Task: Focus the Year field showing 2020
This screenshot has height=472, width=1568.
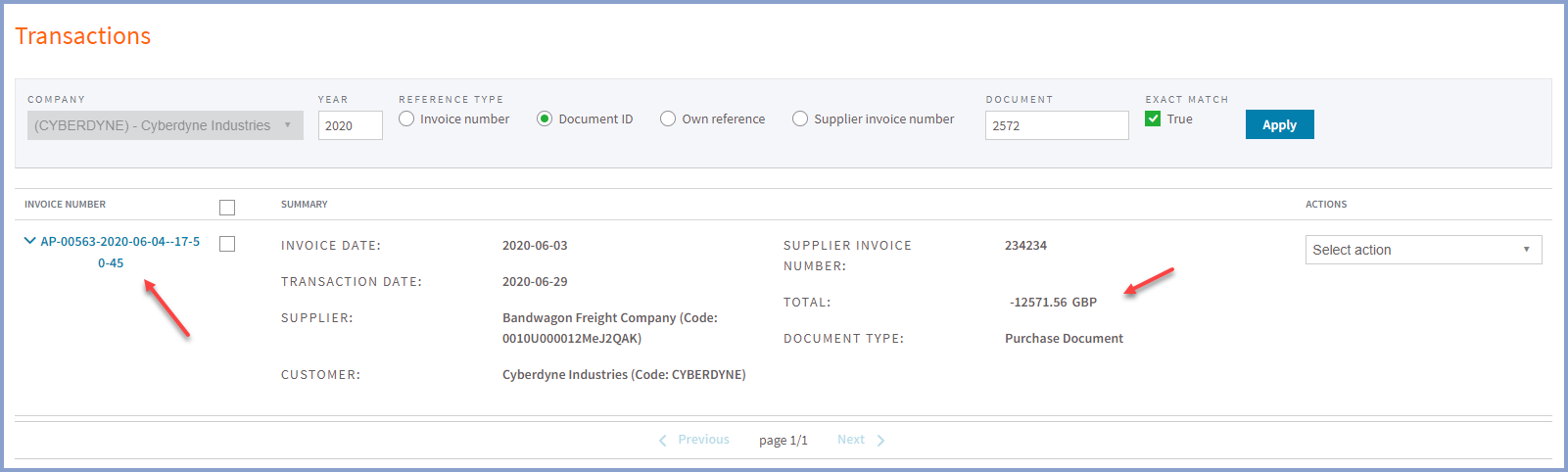Action: tap(351, 125)
